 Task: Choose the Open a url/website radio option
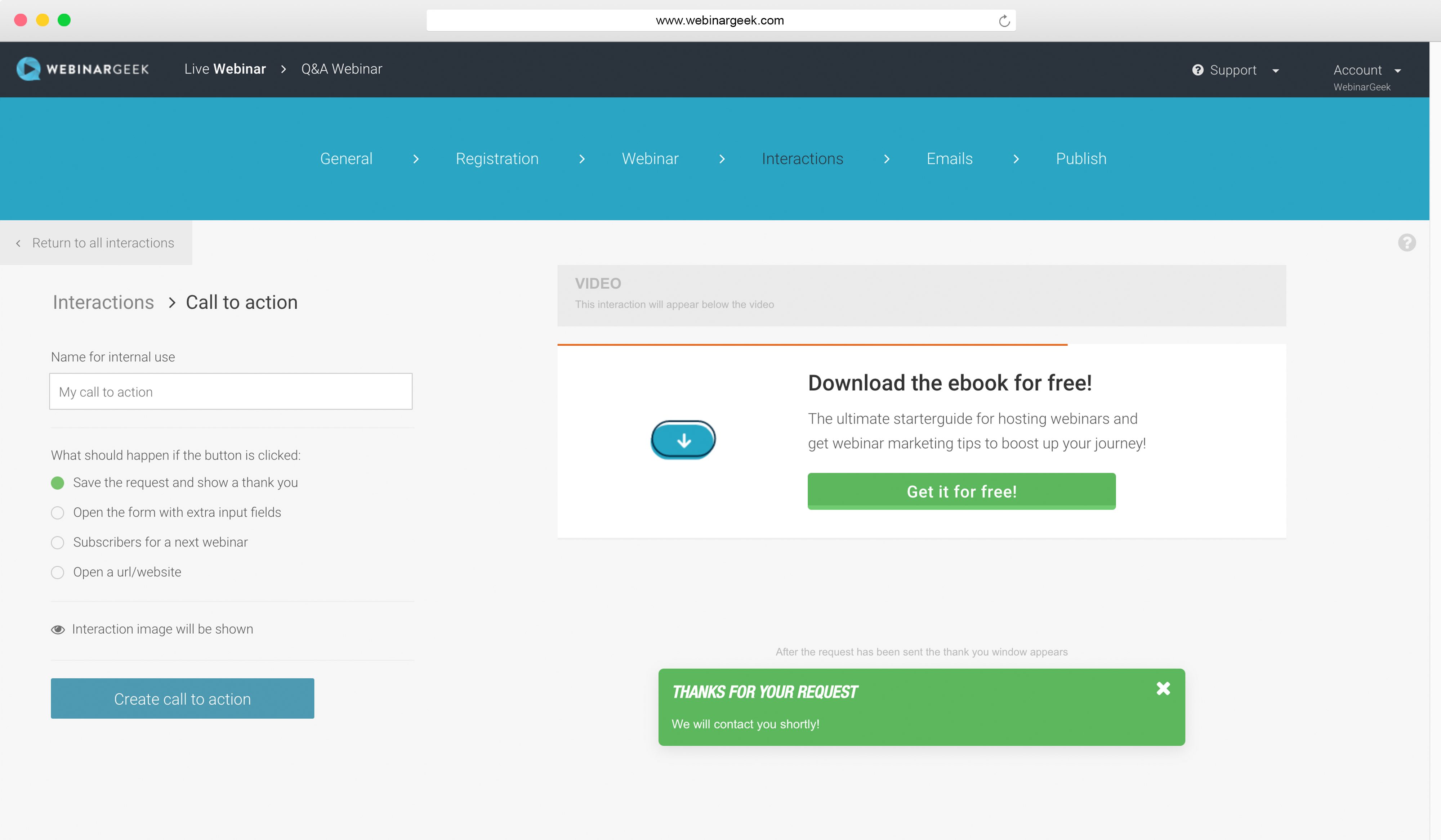(x=57, y=572)
